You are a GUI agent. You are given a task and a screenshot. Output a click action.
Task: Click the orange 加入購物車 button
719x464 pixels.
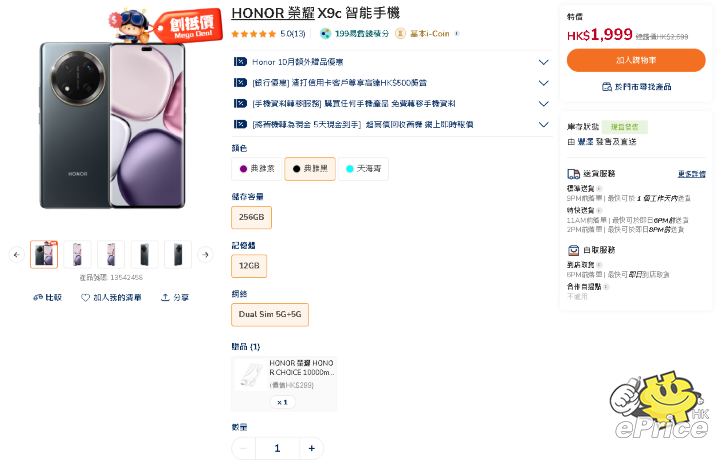636,60
